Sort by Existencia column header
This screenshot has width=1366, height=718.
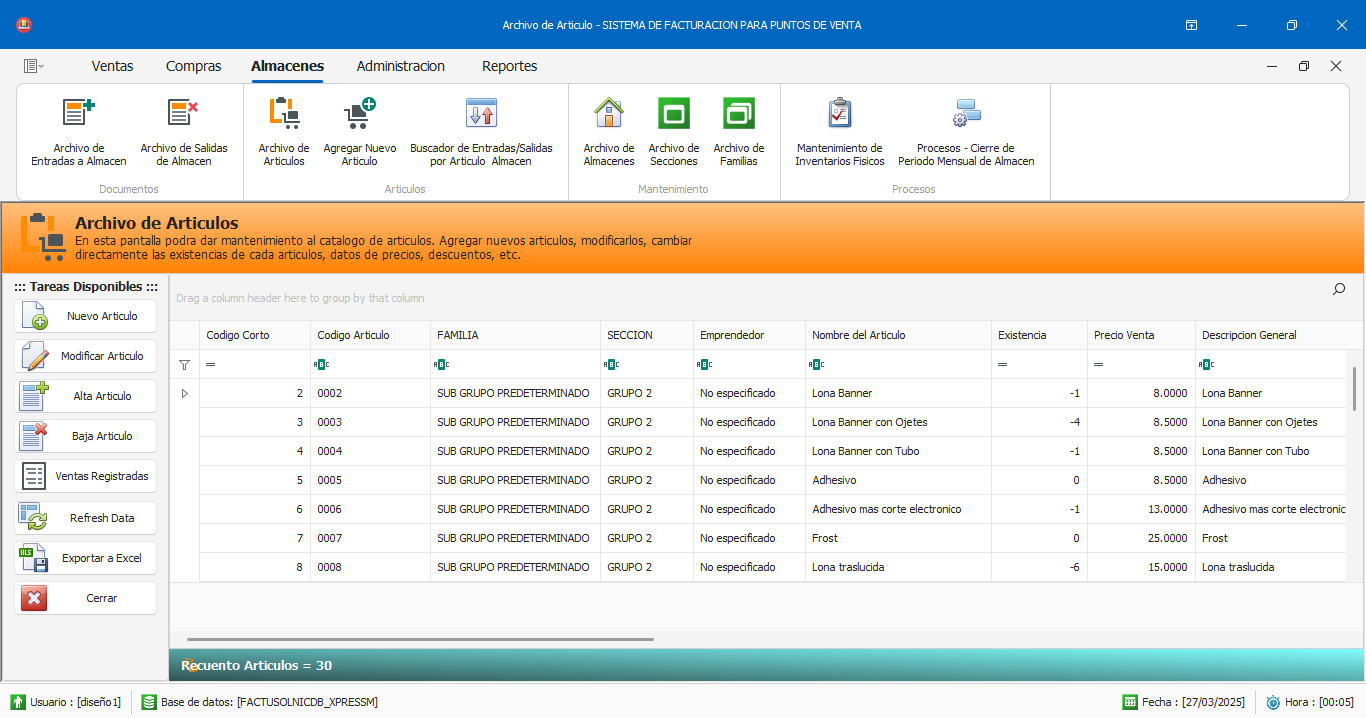(1039, 335)
